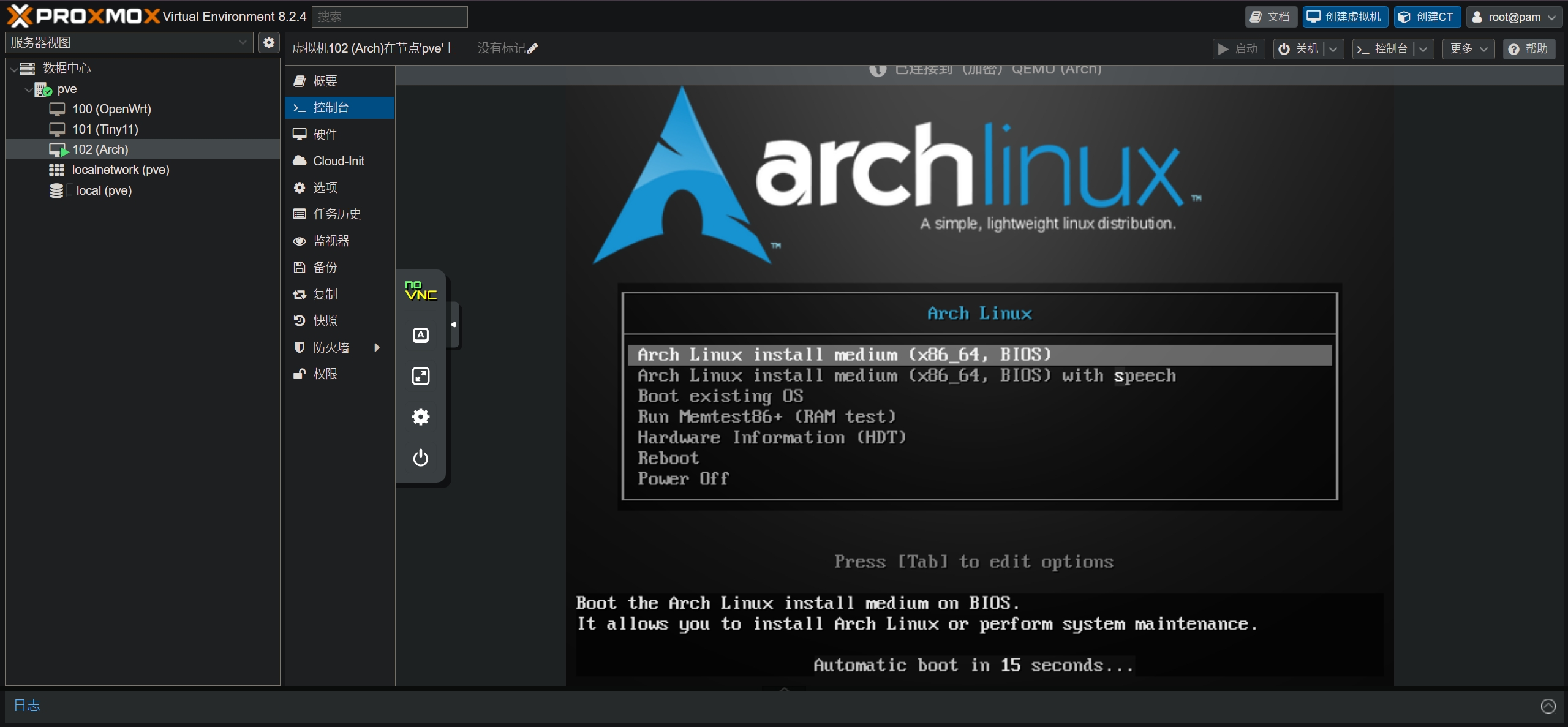Select the Reboot boot entry
The width and height of the screenshot is (1568, 727).
point(979,458)
